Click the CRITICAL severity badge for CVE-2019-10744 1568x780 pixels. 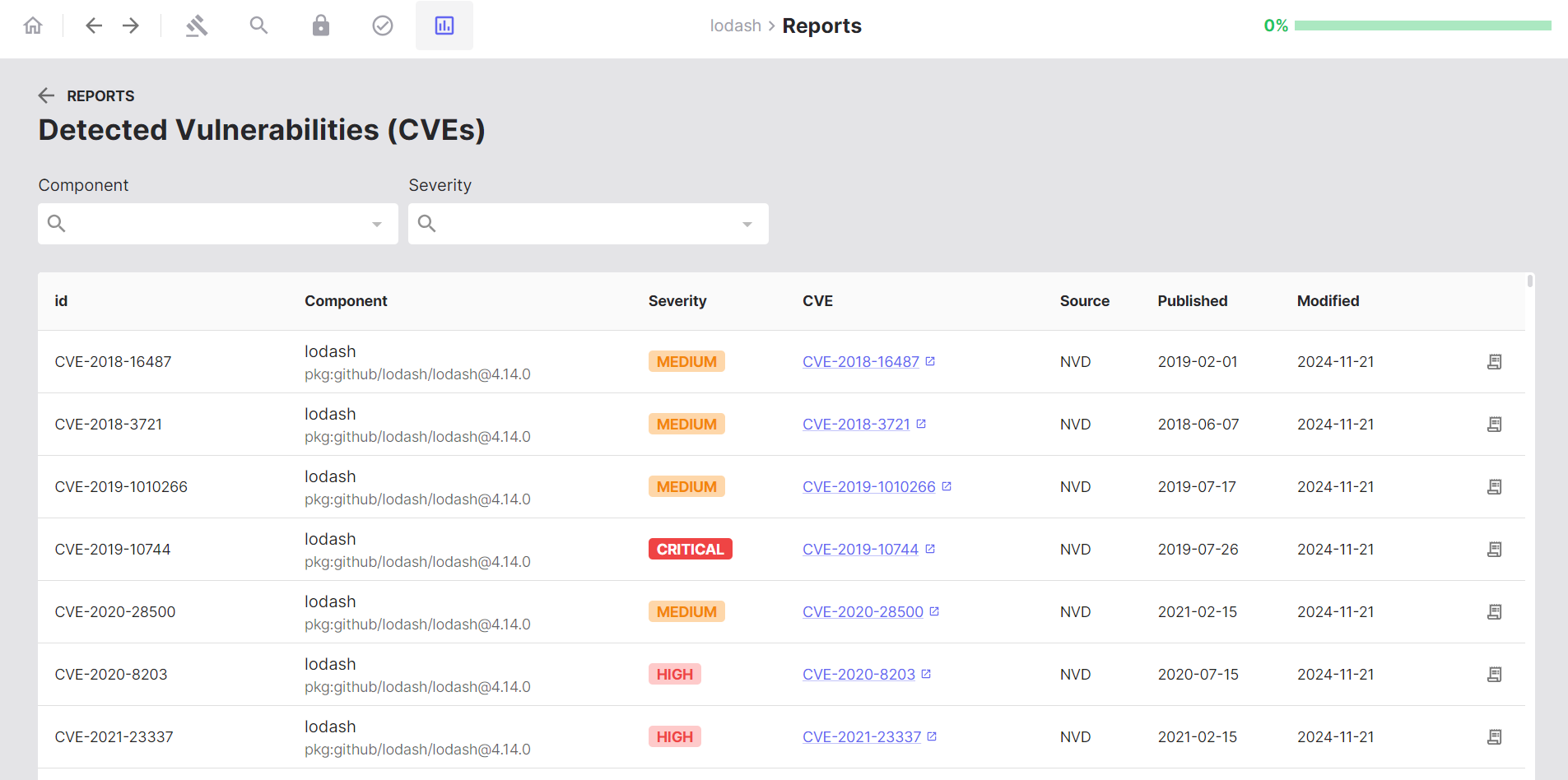coord(690,549)
